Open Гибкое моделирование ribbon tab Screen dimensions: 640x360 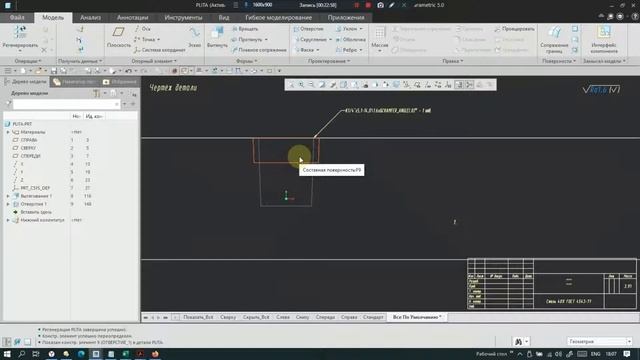[278, 18]
